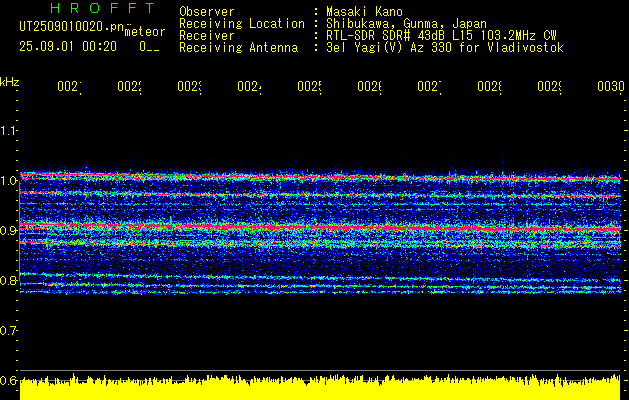
Task: Click the date 25.09.01 00:20 text
Action: tap(68, 47)
